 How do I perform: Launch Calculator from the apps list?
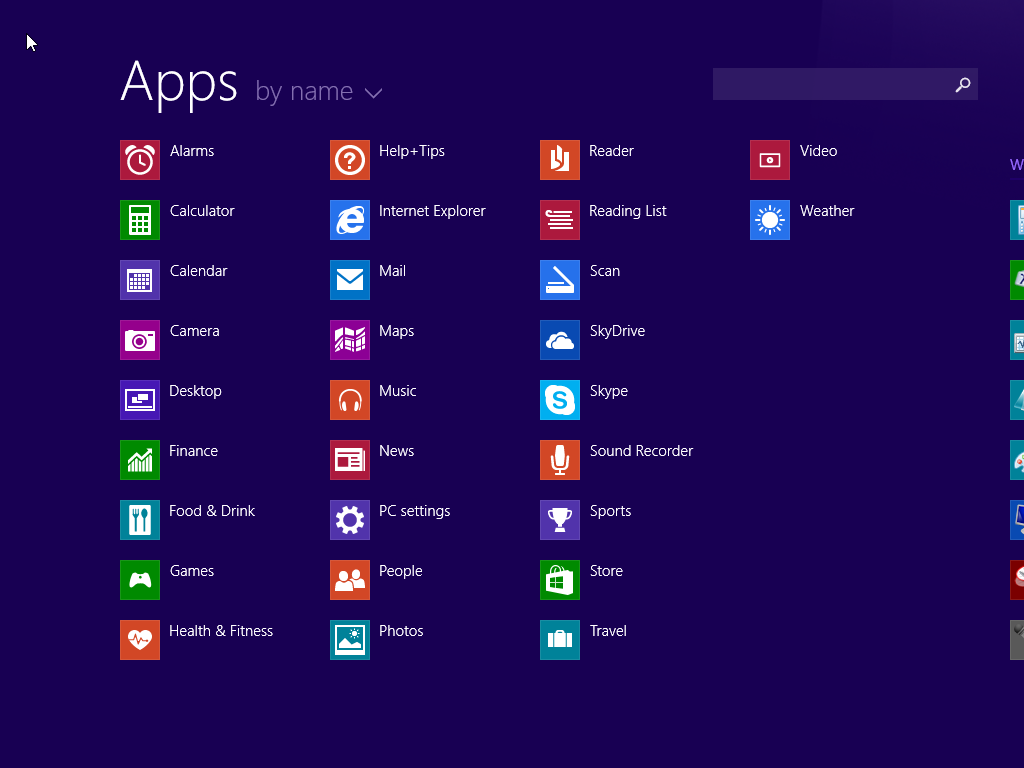[x=140, y=220]
